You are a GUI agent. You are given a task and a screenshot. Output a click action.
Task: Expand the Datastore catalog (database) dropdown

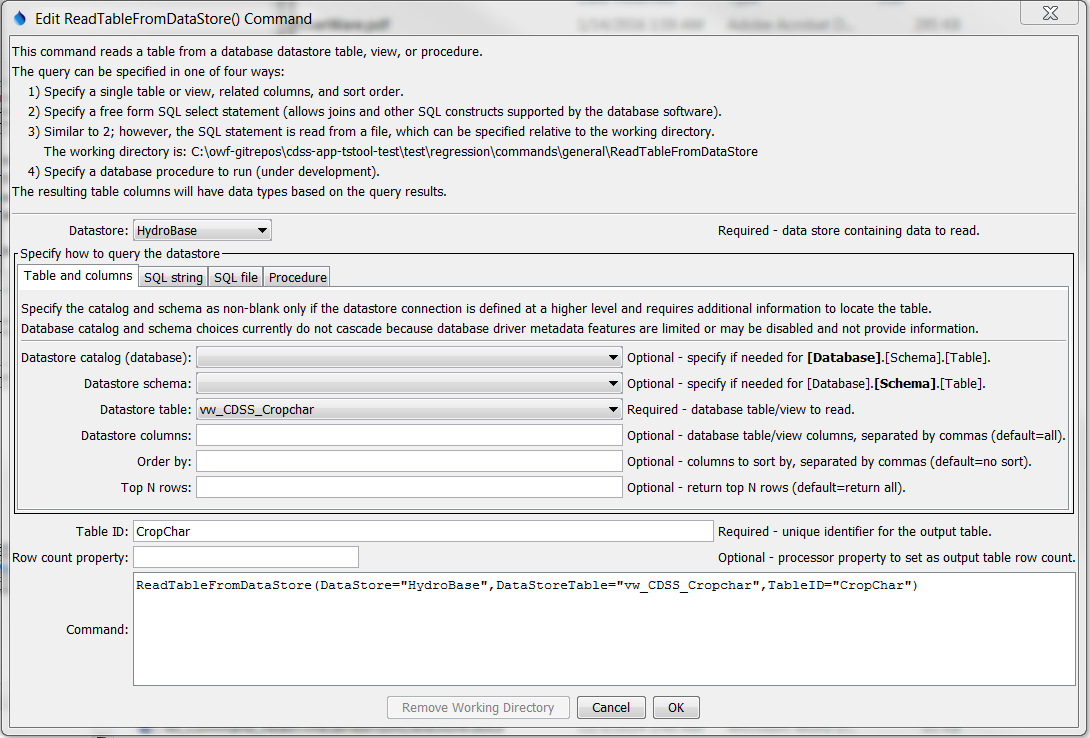611,357
